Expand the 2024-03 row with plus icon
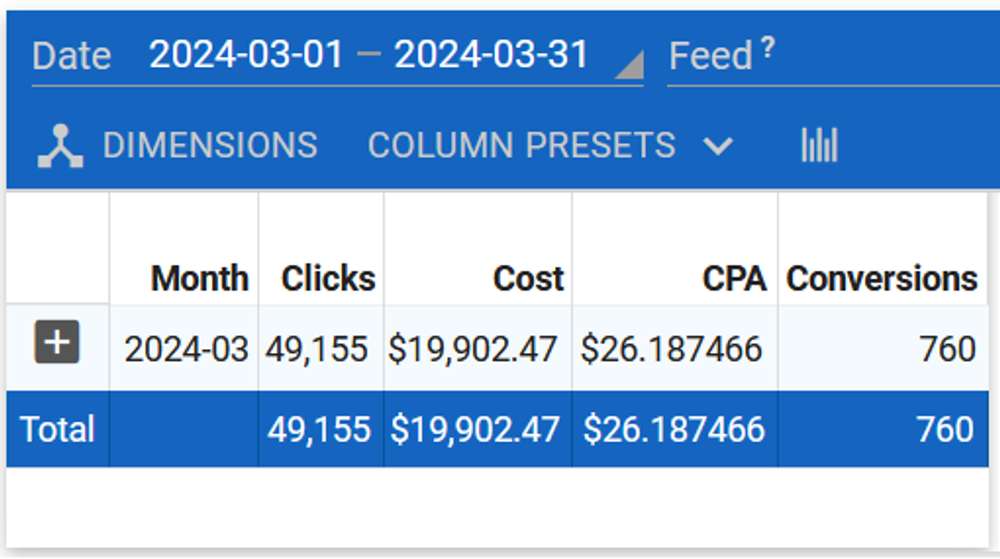The image size is (1000, 559). [57, 343]
